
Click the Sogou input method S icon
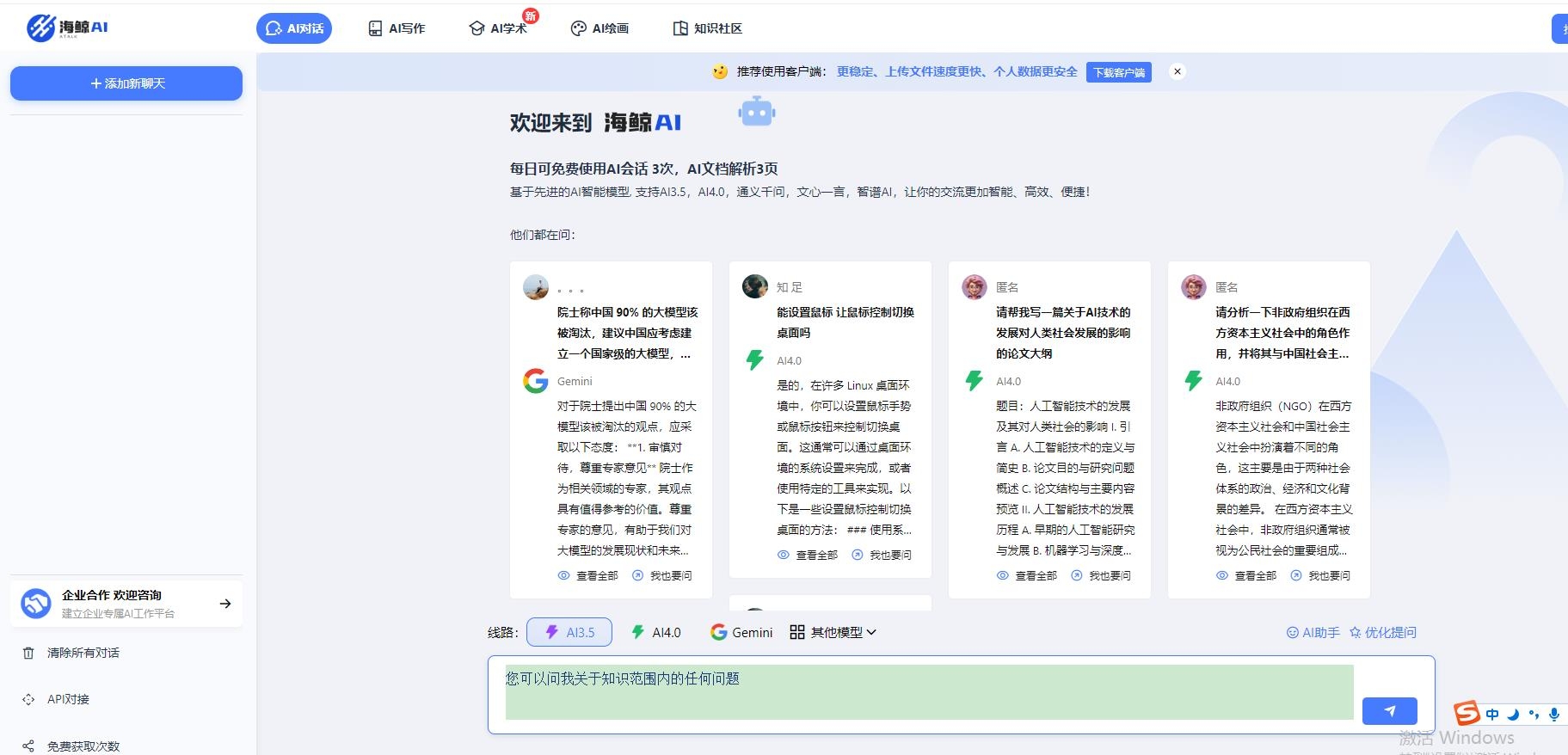pyautogui.click(x=1467, y=713)
